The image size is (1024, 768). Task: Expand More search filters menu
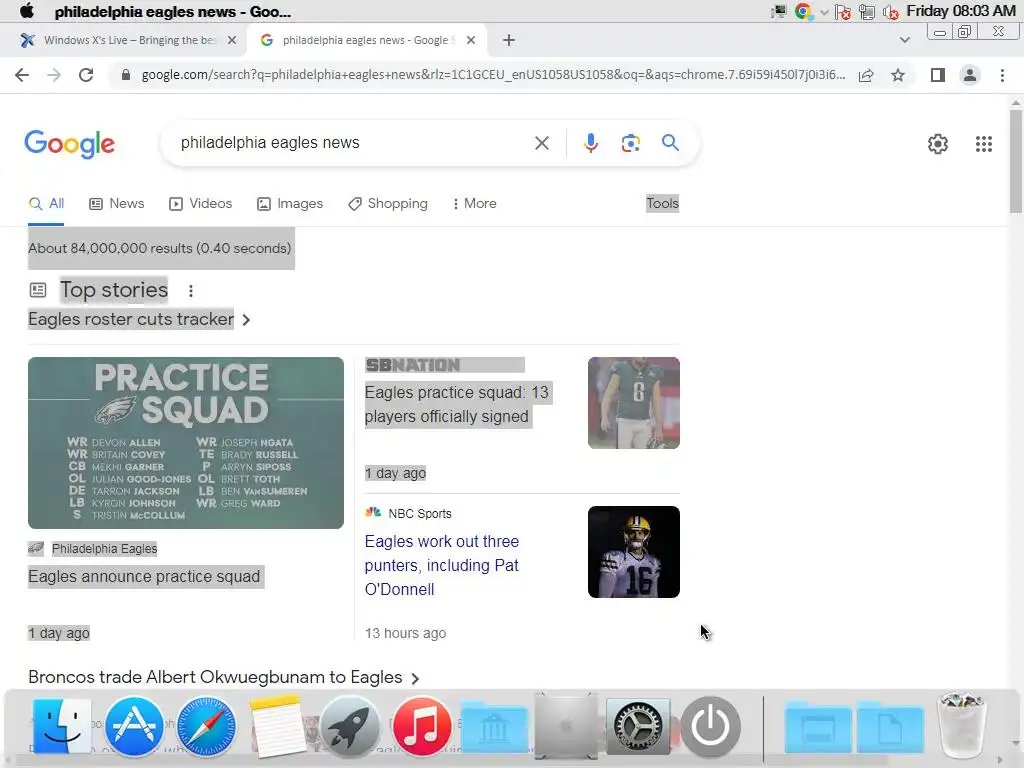pyautogui.click(x=474, y=204)
